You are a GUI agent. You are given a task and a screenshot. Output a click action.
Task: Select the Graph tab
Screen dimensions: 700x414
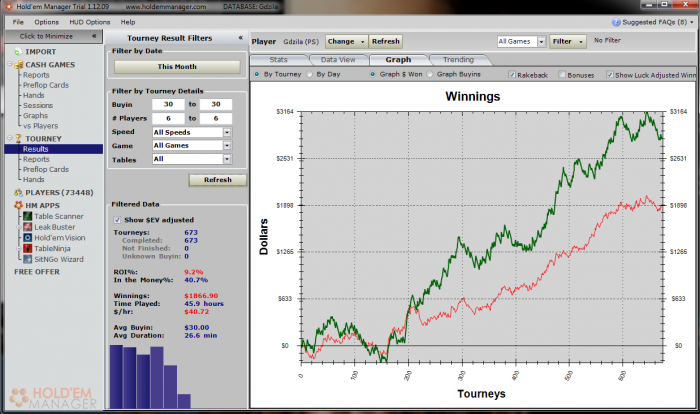pos(398,60)
